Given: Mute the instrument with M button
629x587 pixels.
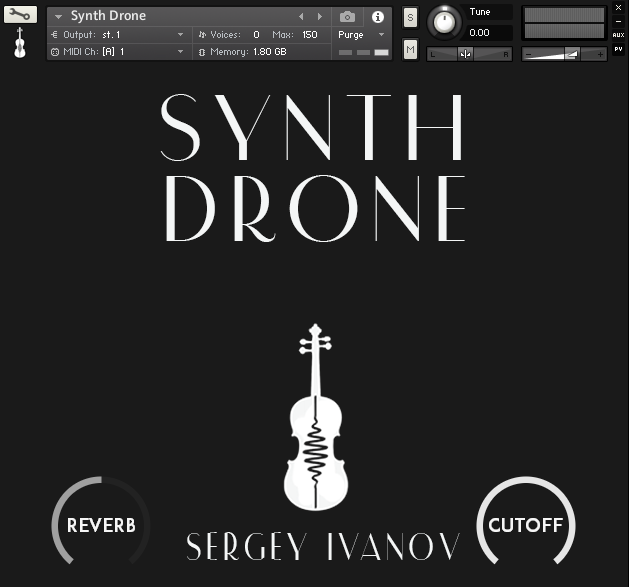Looking at the screenshot, I should point(410,50).
